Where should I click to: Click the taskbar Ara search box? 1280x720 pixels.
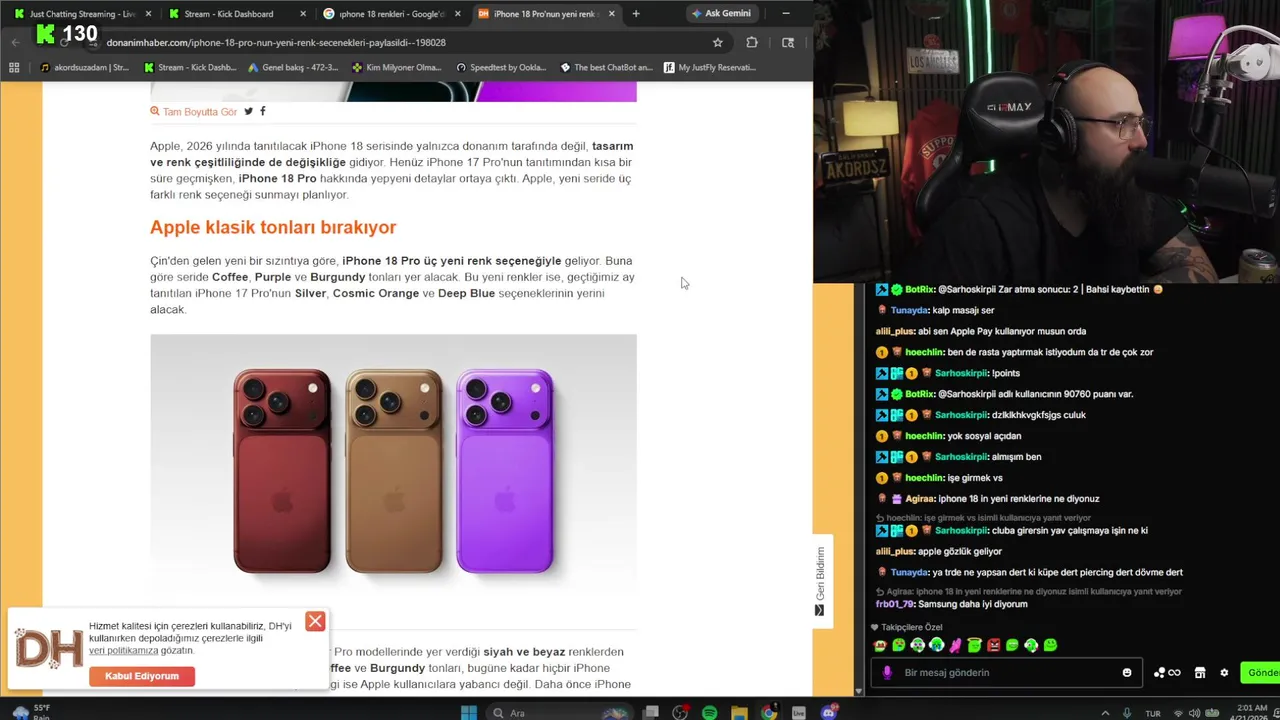[x=560, y=713]
